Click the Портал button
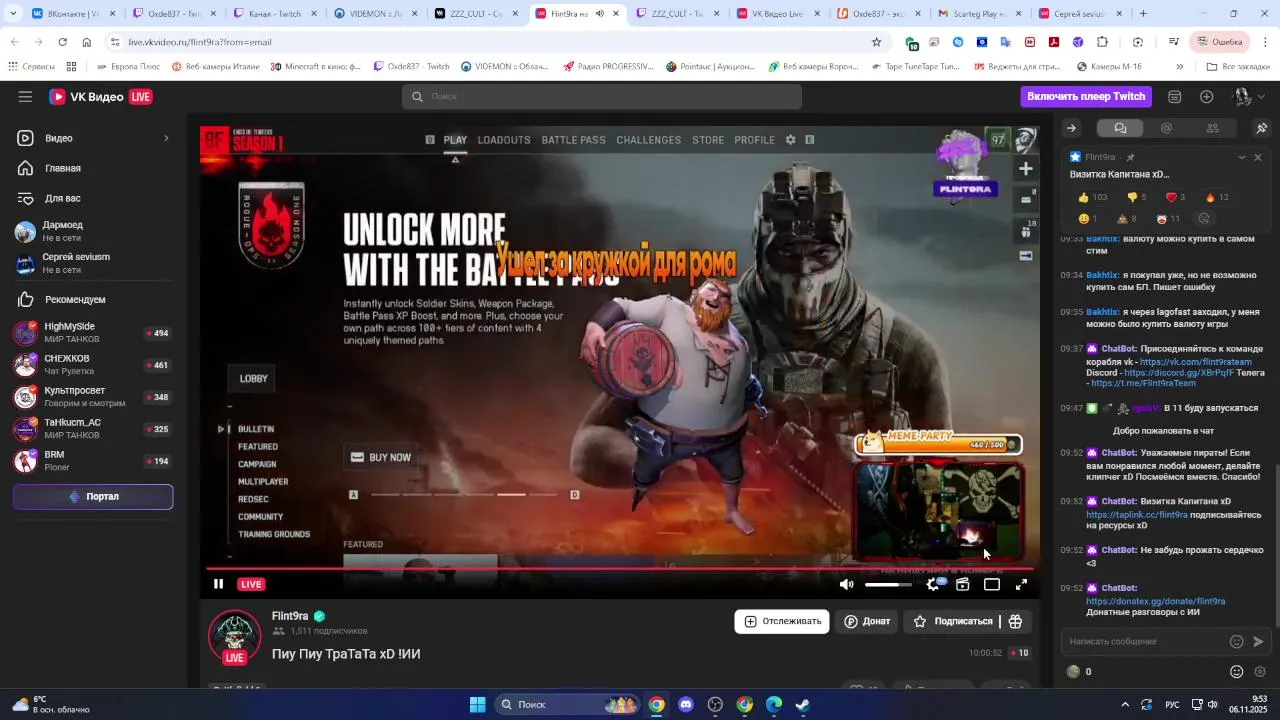The width and height of the screenshot is (1280, 720). [x=93, y=497]
